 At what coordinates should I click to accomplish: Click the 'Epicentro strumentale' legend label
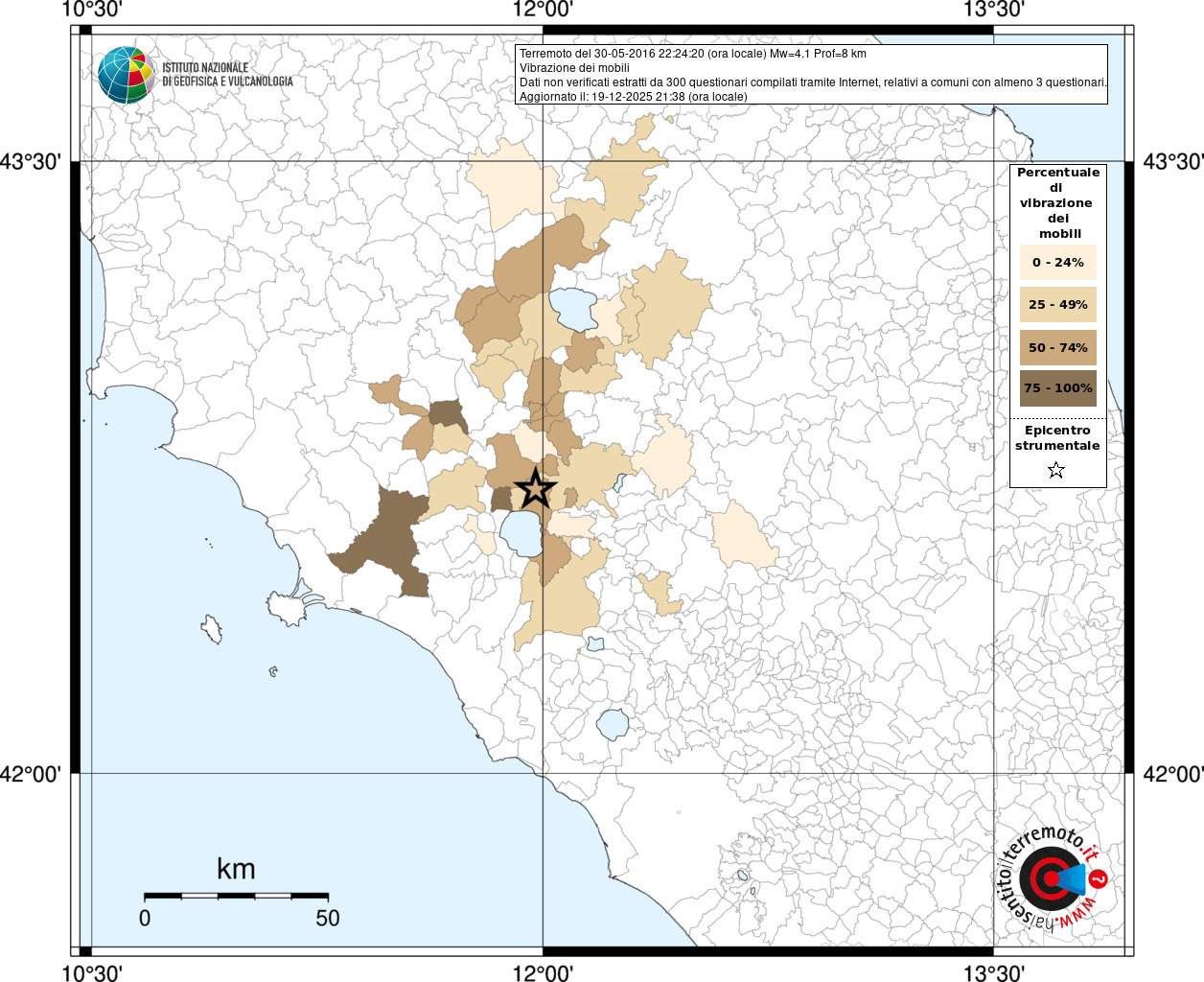coord(1057,438)
